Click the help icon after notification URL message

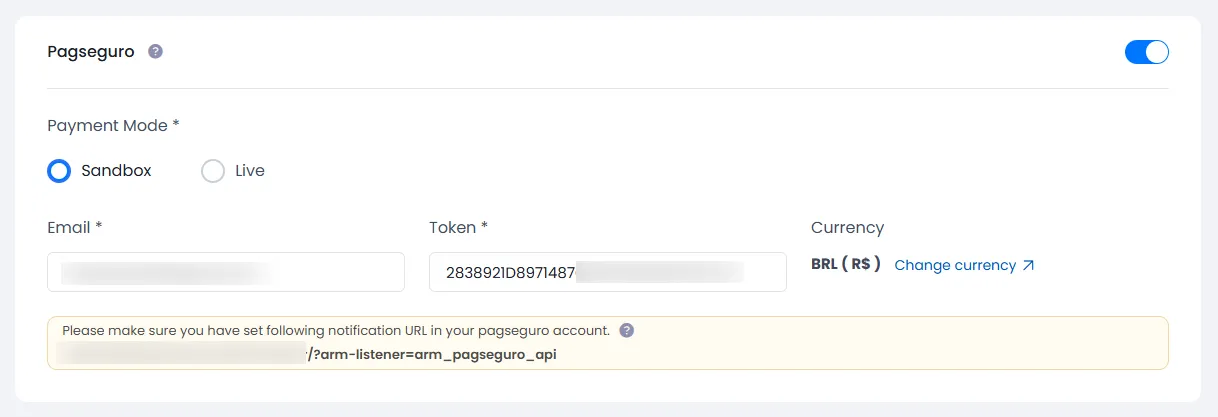626,330
